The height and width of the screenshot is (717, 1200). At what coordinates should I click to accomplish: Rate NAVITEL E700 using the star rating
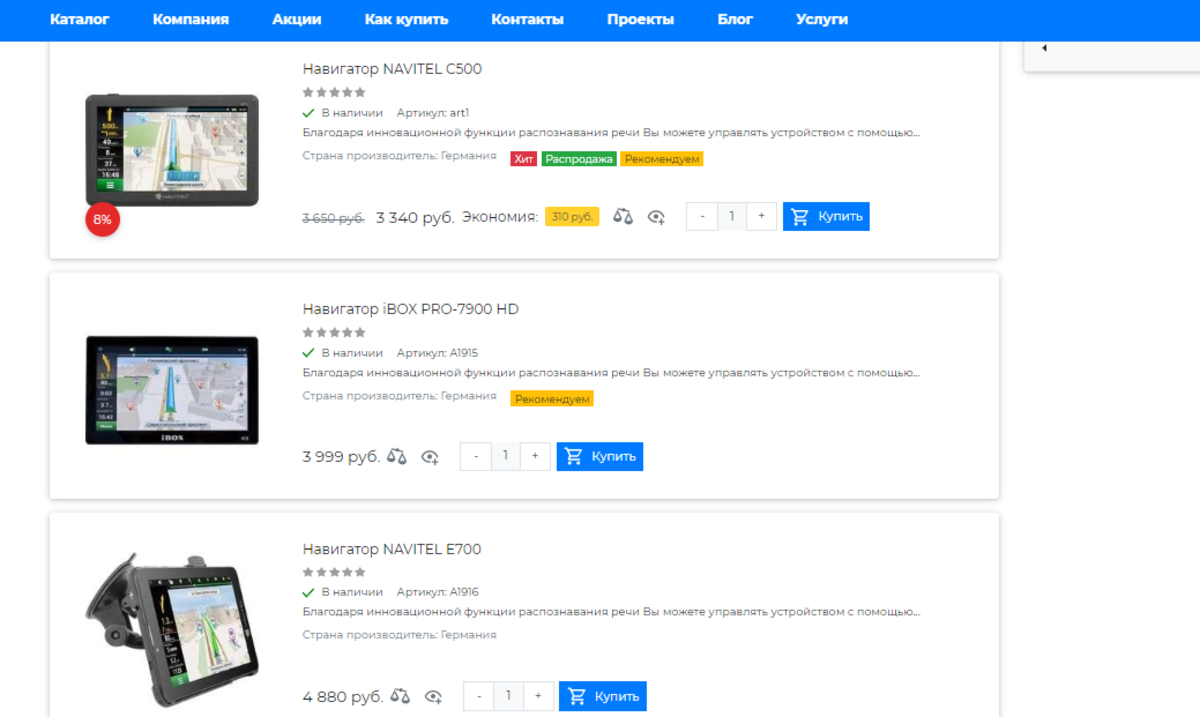tap(334, 572)
